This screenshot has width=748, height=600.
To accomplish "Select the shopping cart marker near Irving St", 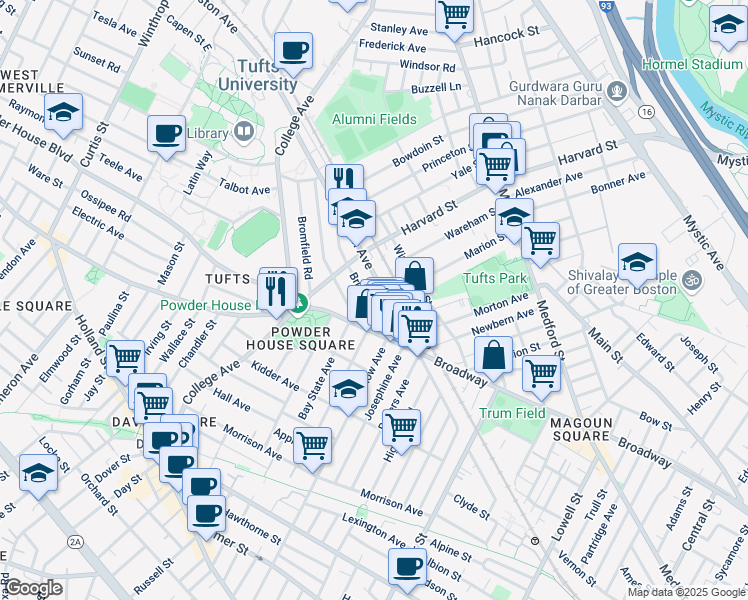I will pos(126,360).
